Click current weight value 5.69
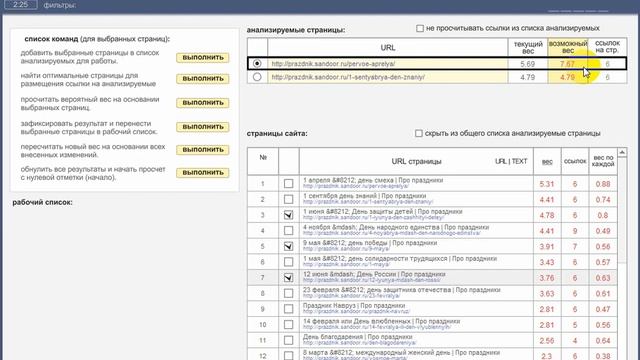The height and width of the screenshot is (360, 640). click(x=527, y=64)
